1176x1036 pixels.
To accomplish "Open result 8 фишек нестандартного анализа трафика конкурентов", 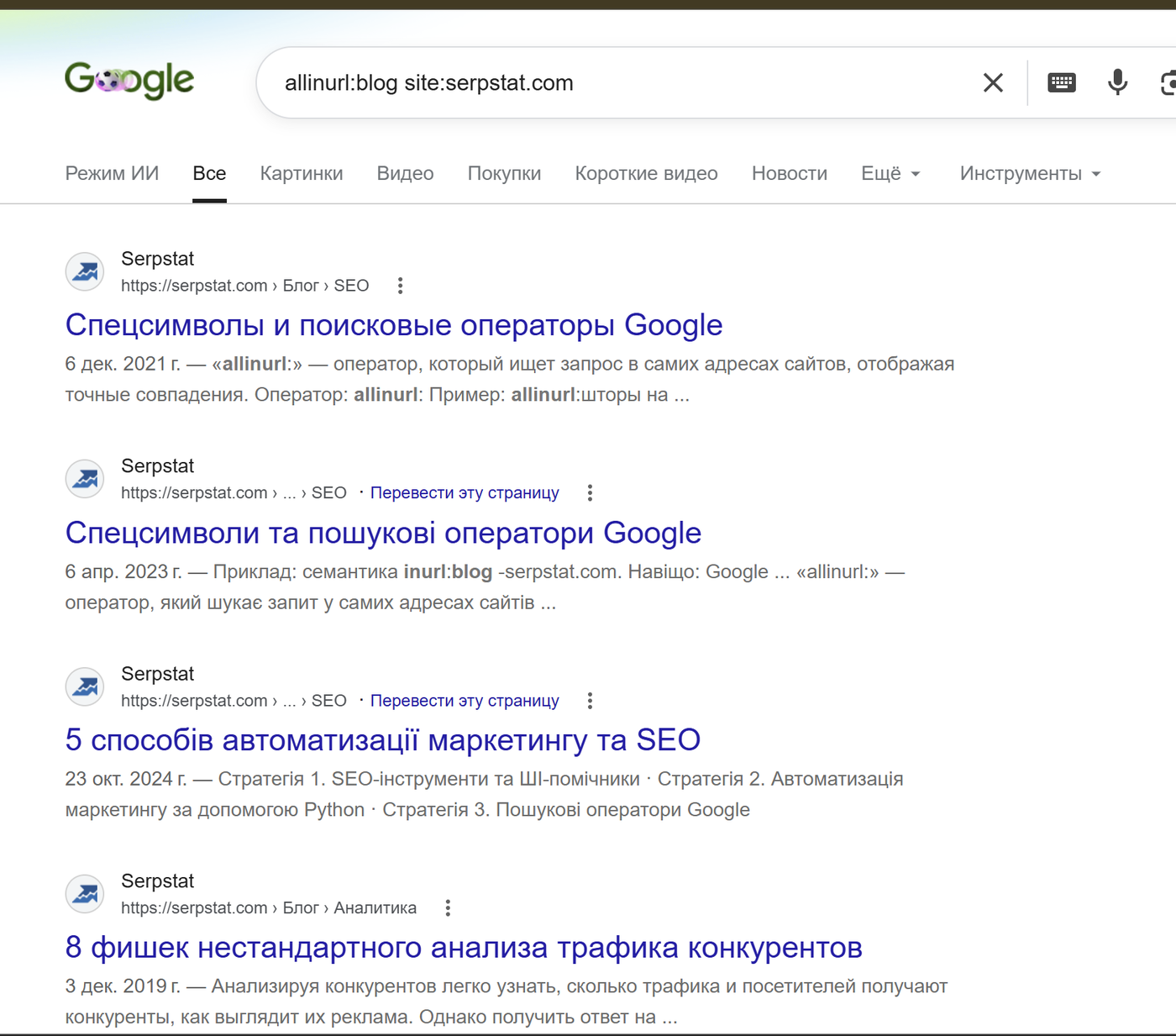I will [x=464, y=948].
